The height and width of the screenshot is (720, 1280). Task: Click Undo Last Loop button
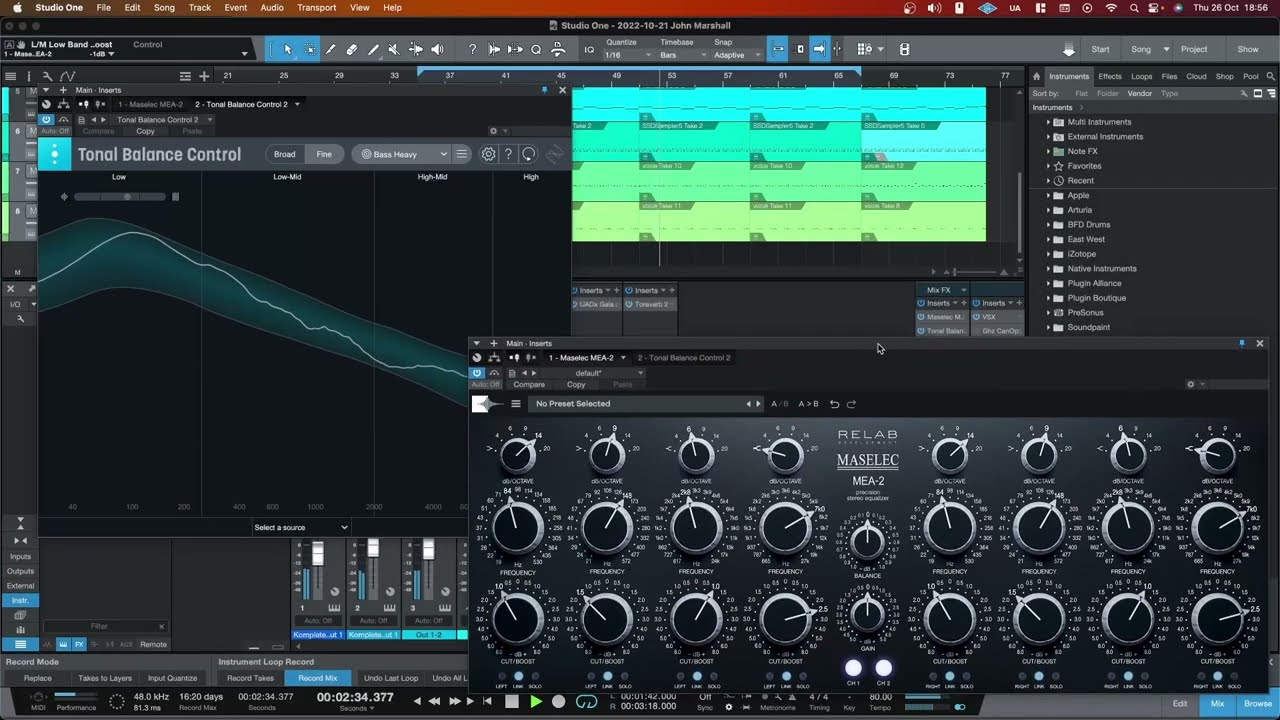(x=391, y=678)
